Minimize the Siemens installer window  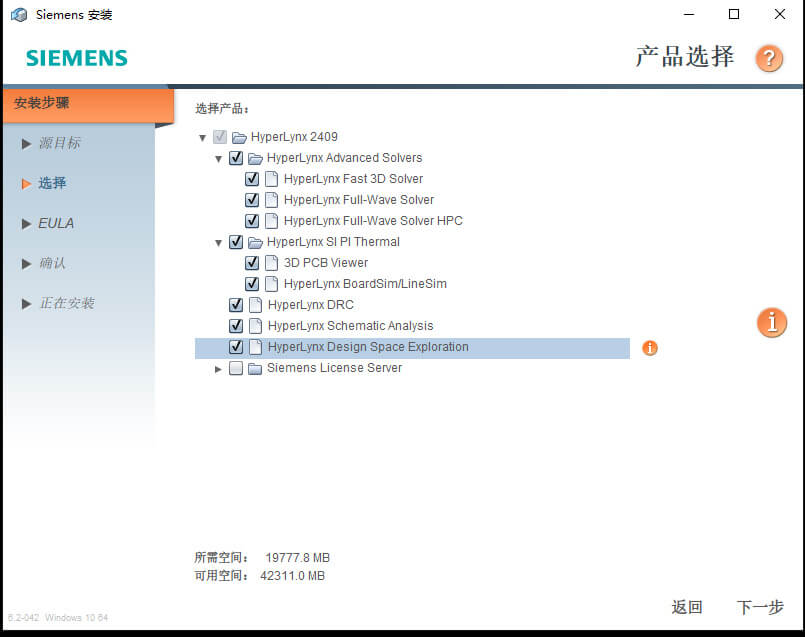tap(689, 14)
